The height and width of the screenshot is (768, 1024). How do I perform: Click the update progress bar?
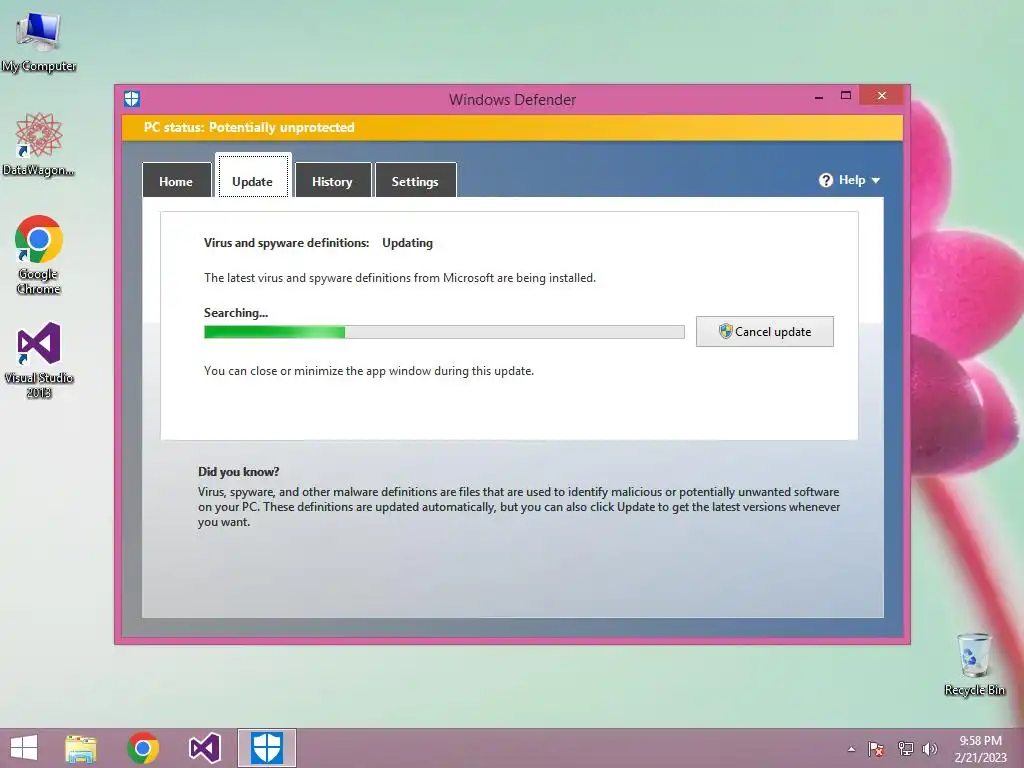(x=444, y=332)
